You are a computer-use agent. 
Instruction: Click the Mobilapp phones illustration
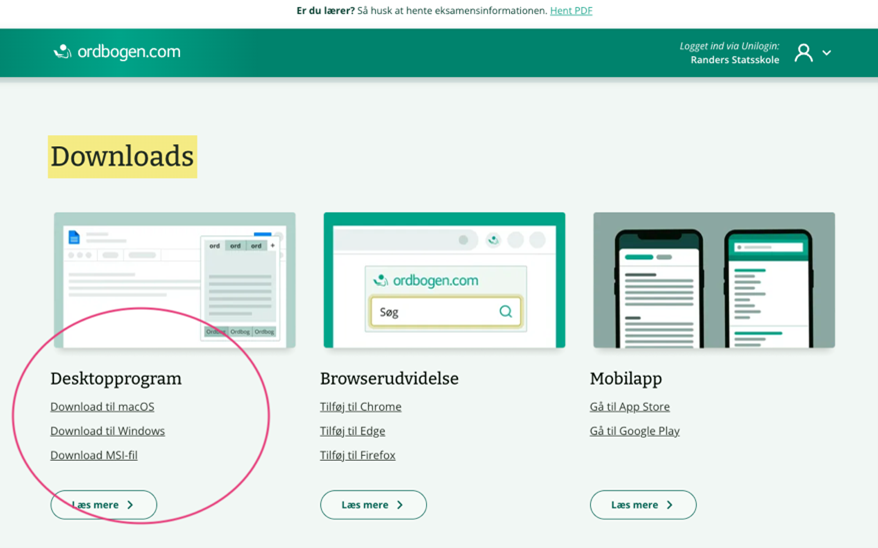[714, 280]
